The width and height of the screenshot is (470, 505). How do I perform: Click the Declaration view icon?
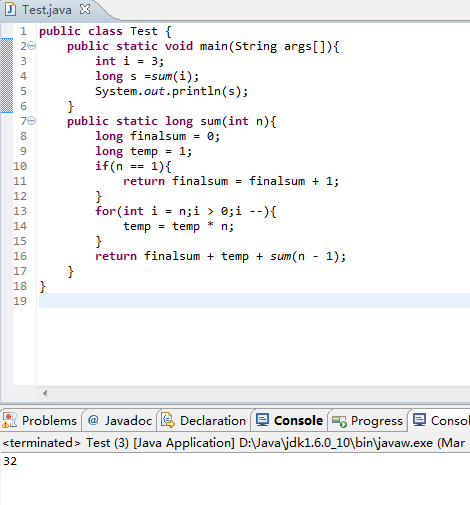pyautogui.click(x=168, y=420)
